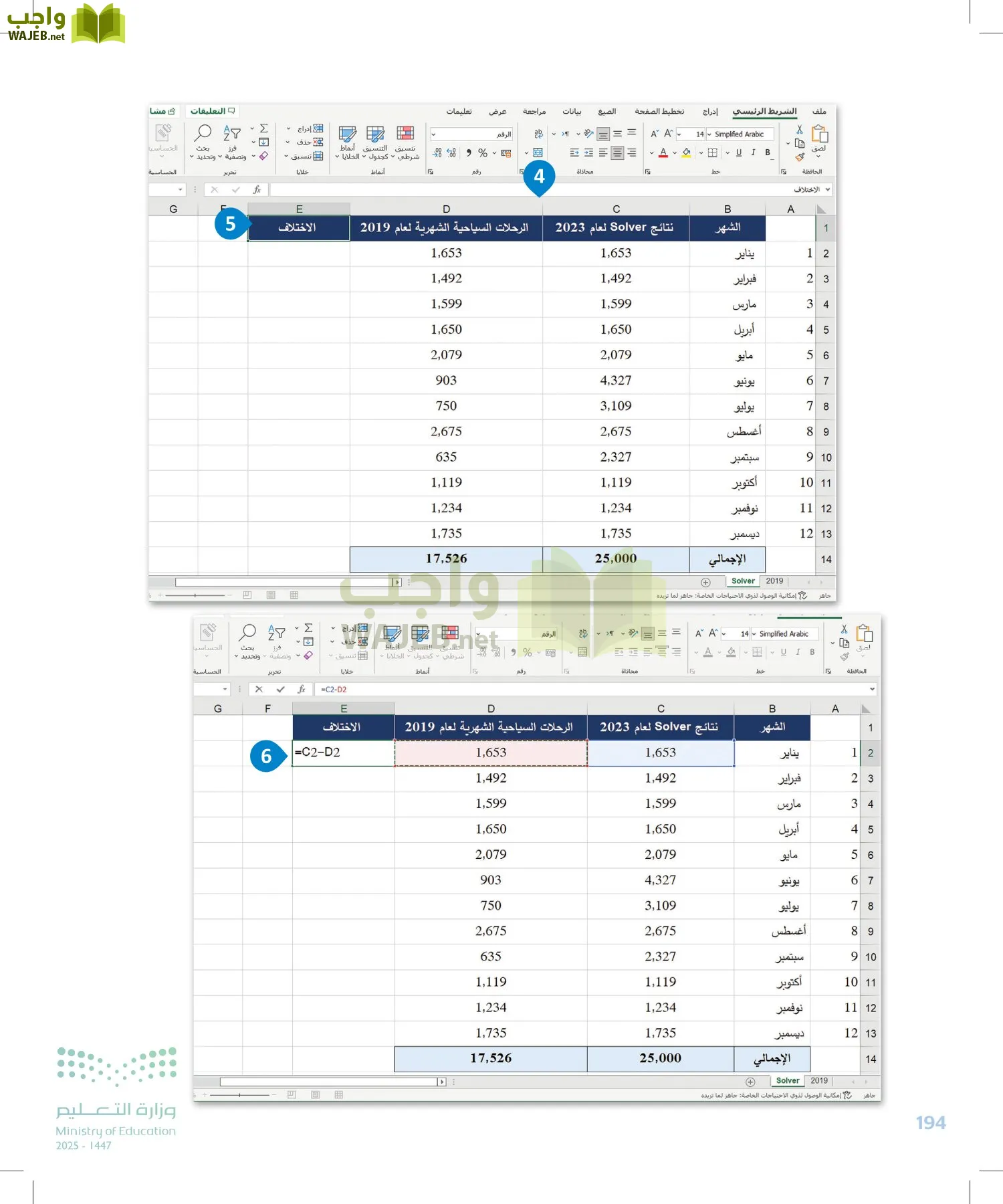Click horizontal scrollbar in upper window
Image resolution: width=1003 pixels, height=1204 pixels.
coord(288,582)
